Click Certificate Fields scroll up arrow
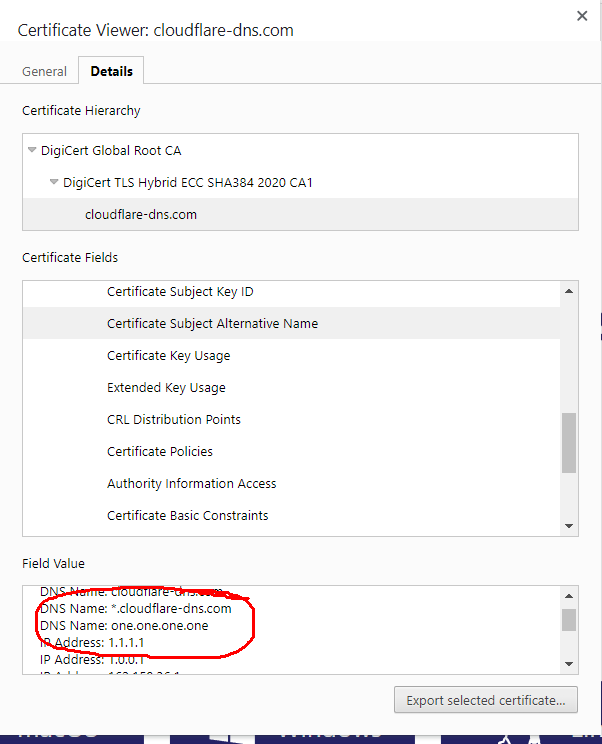The image size is (602, 744). tap(569, 291)
